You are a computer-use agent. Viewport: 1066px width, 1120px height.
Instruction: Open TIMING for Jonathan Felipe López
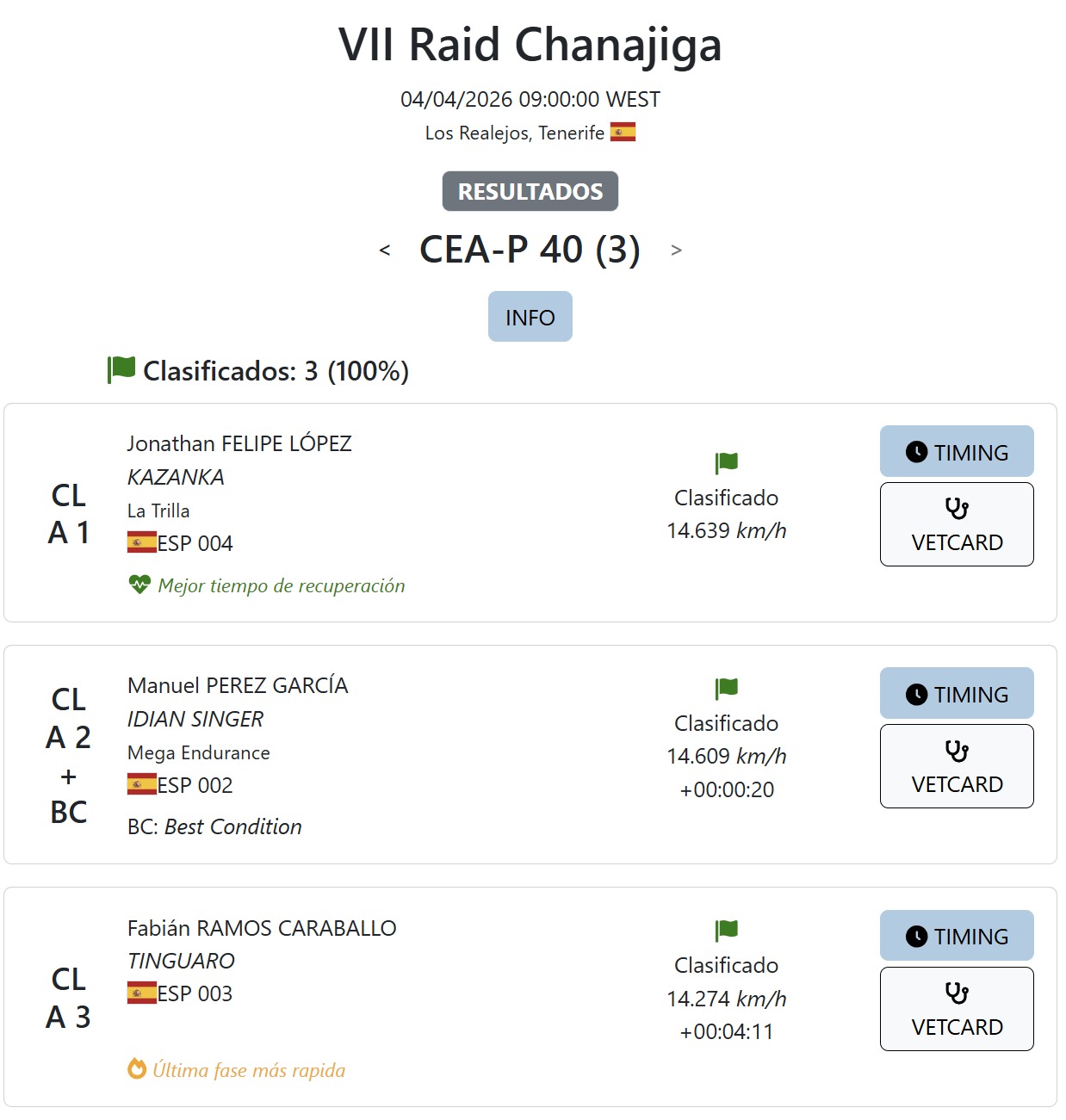click(957, 452)
